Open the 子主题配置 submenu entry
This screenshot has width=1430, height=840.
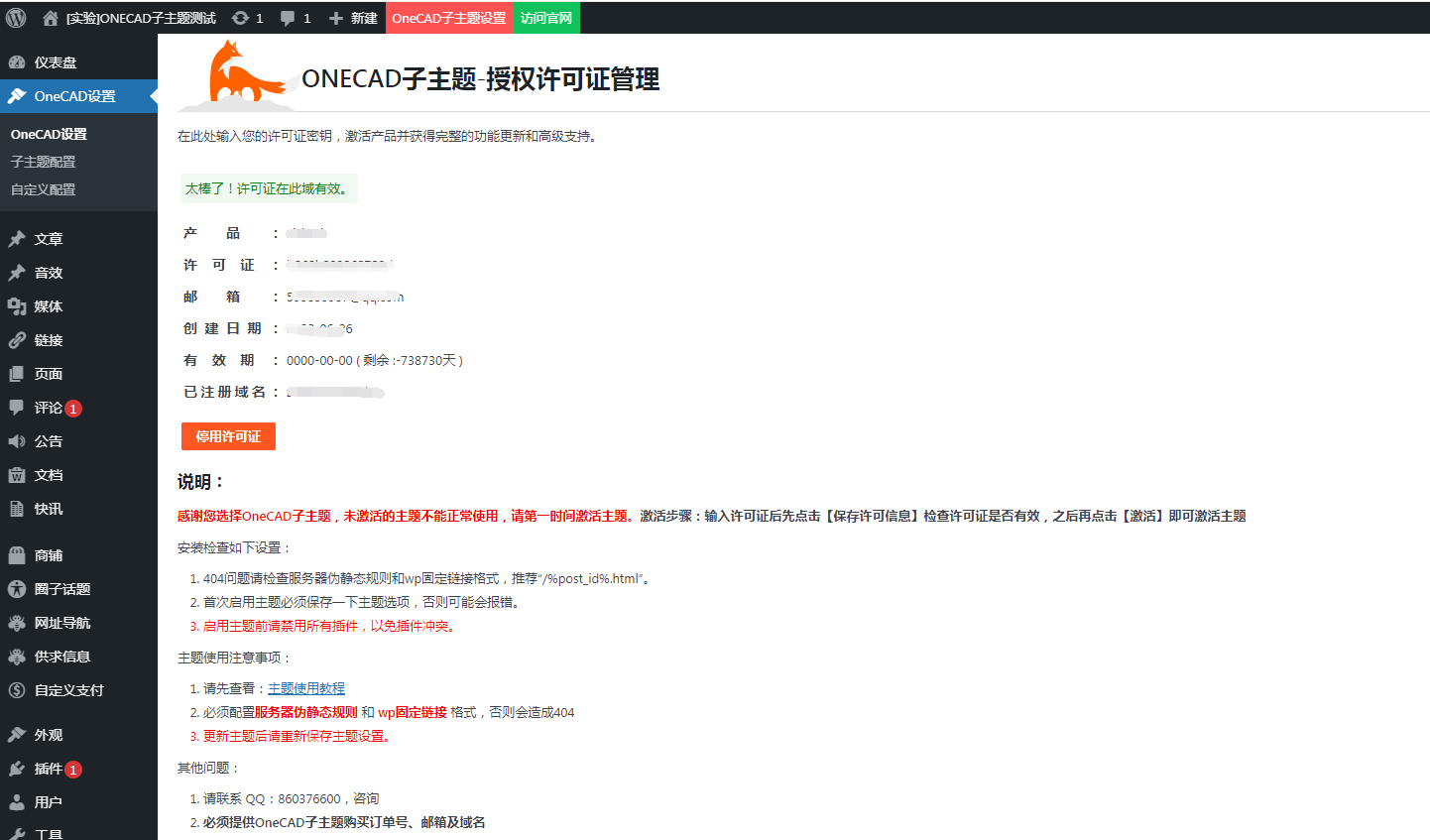(43, 162)
